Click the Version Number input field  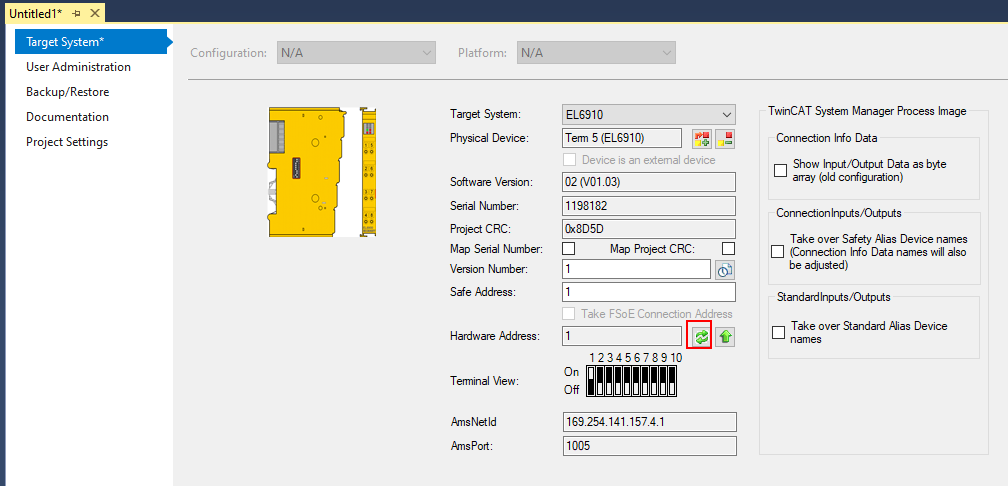coord(636,270)
